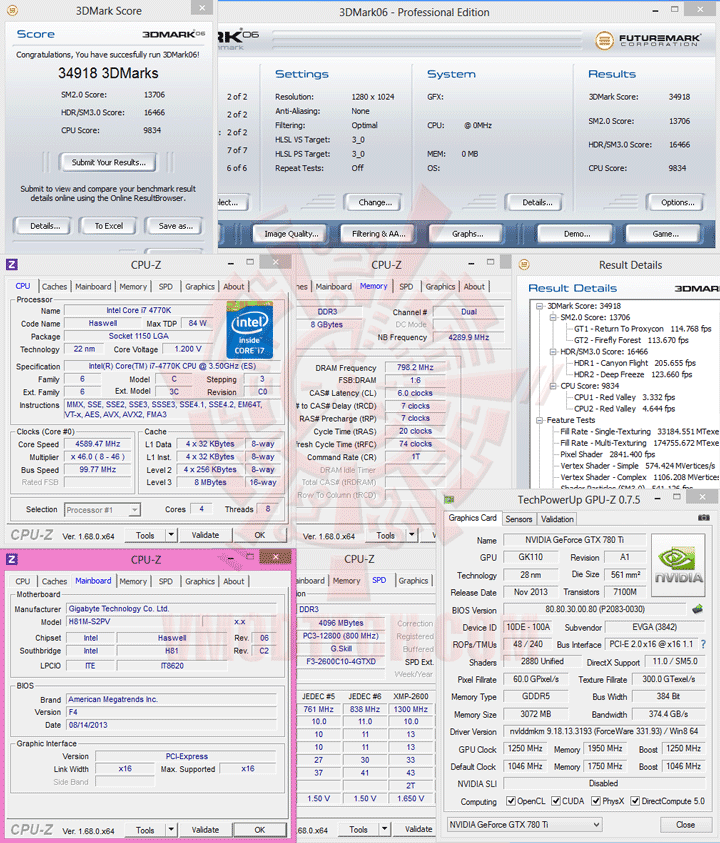
Task: Toggle the OpenCL checkbox
Action: 511,801
